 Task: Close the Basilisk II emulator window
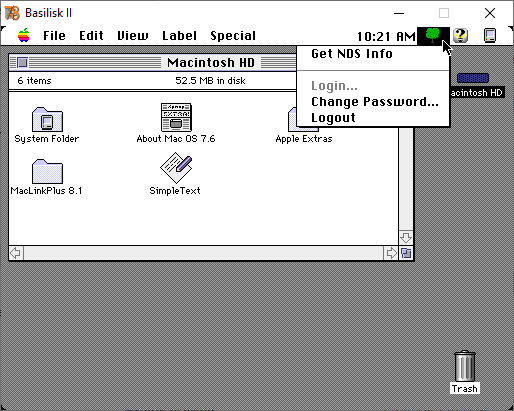coord(490,13)
